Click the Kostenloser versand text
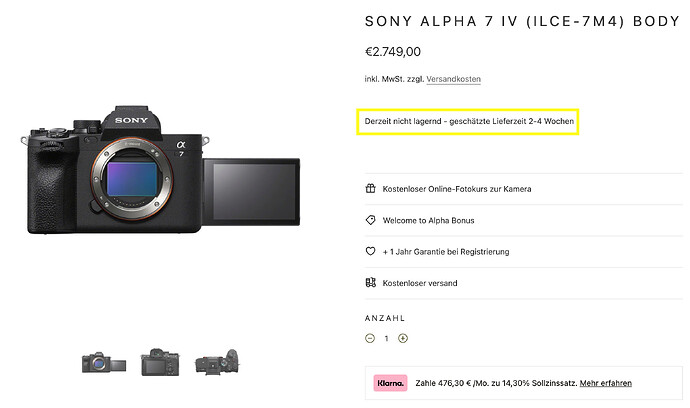 pyautogui.click(x=420, y=283)
